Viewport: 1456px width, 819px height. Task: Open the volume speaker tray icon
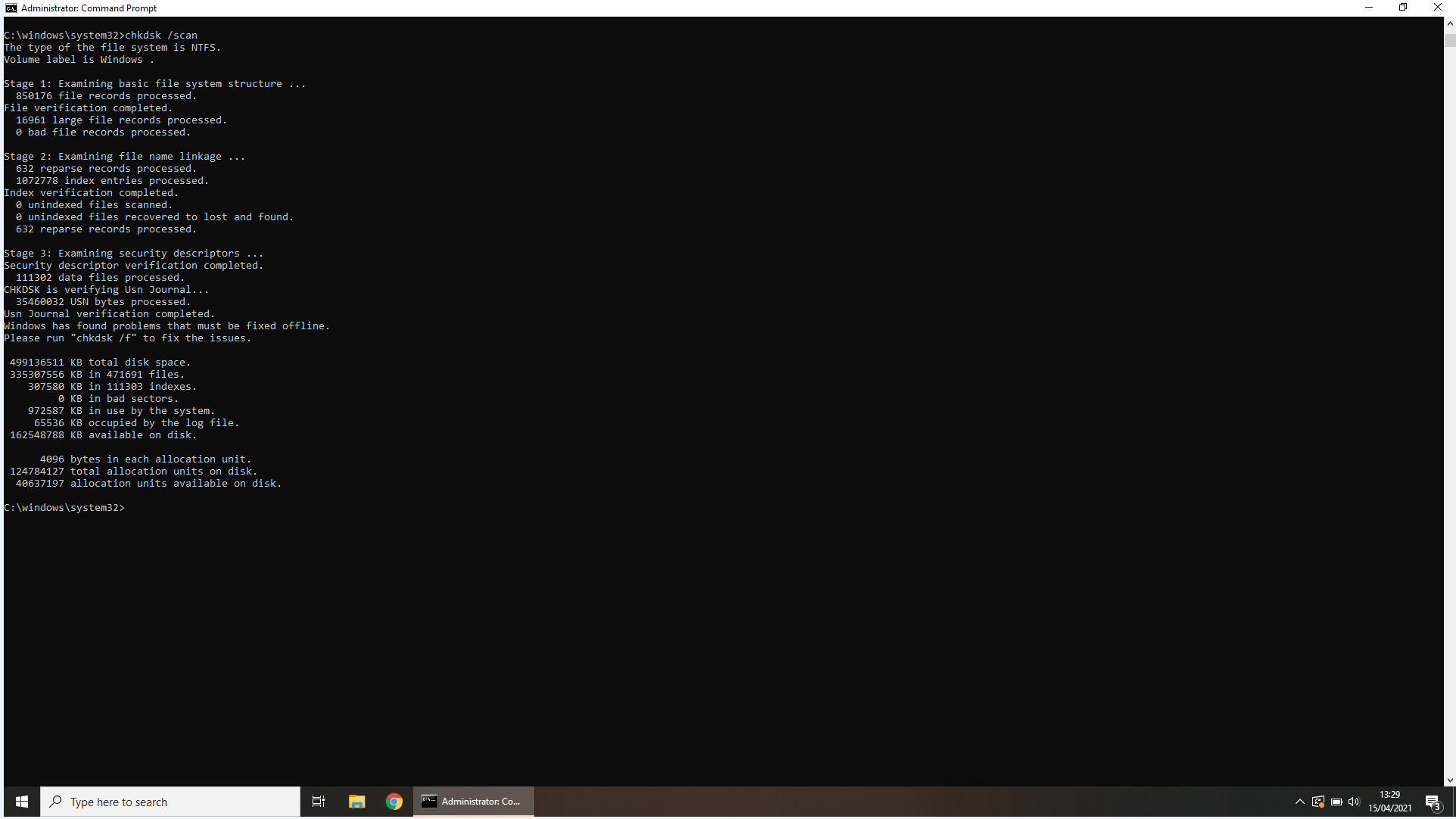click(x=1354, y=802)
